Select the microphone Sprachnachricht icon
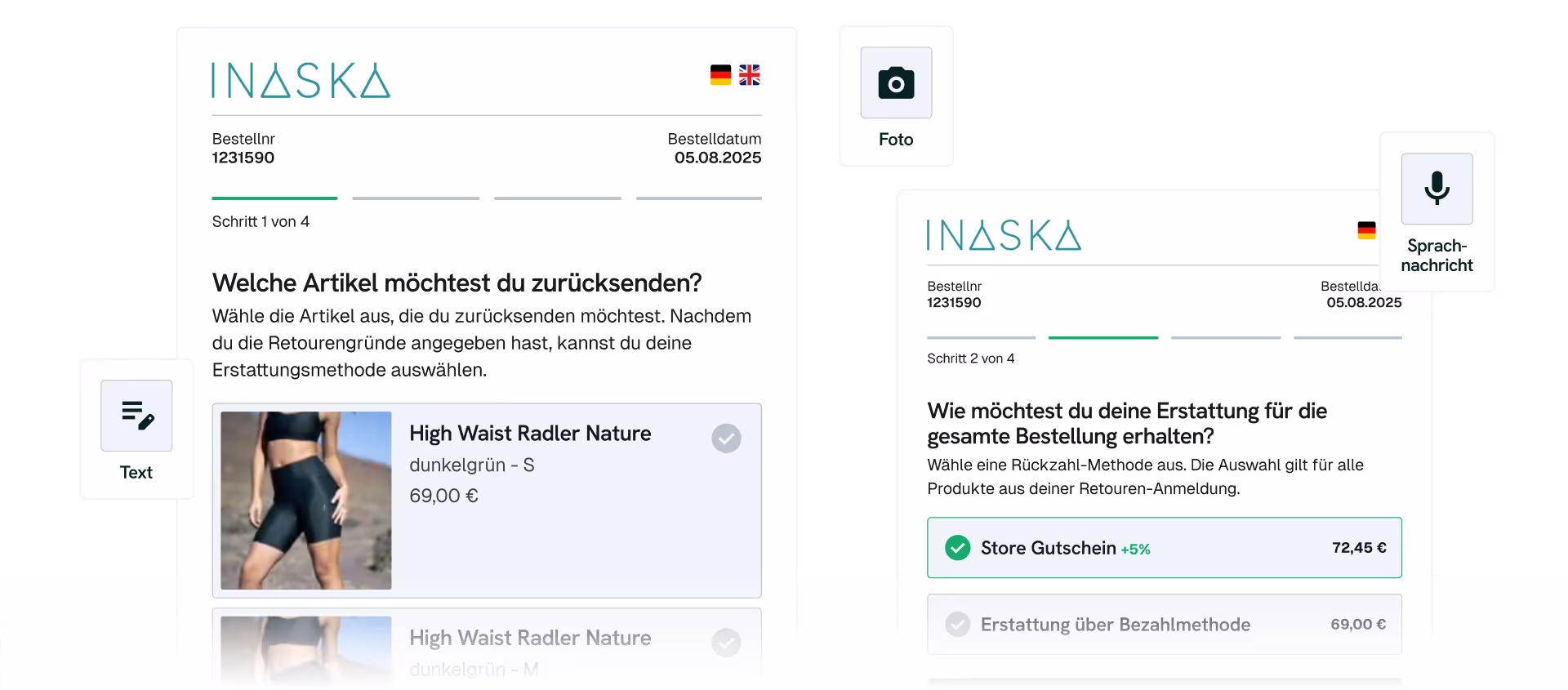 point(1437,189)
